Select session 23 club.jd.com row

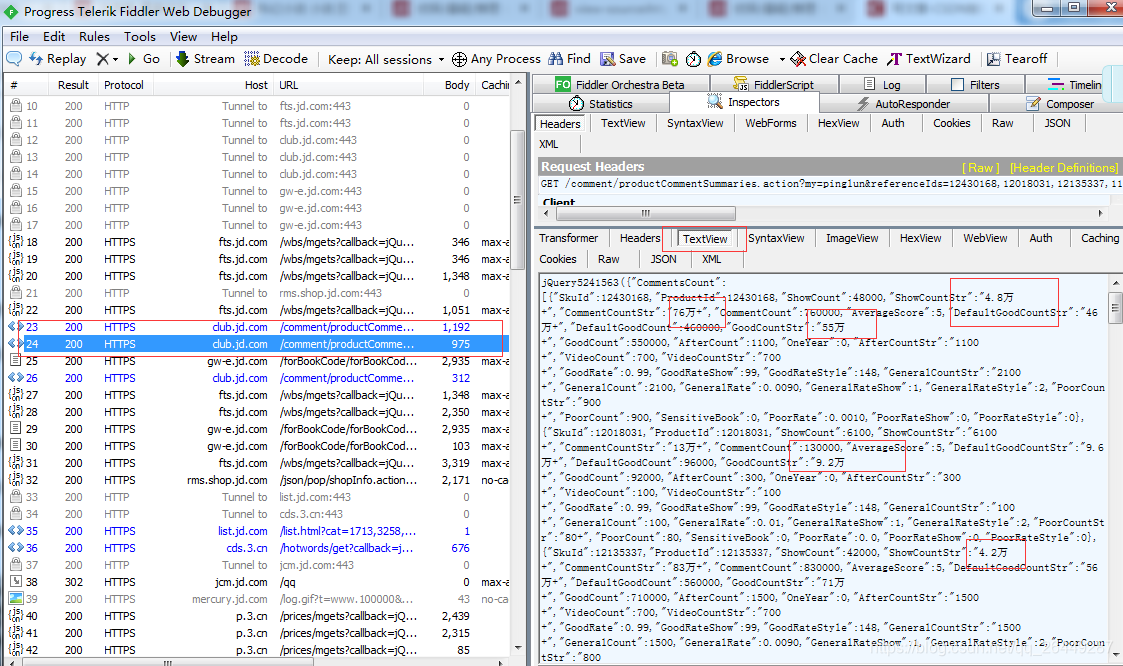(256, 327)
